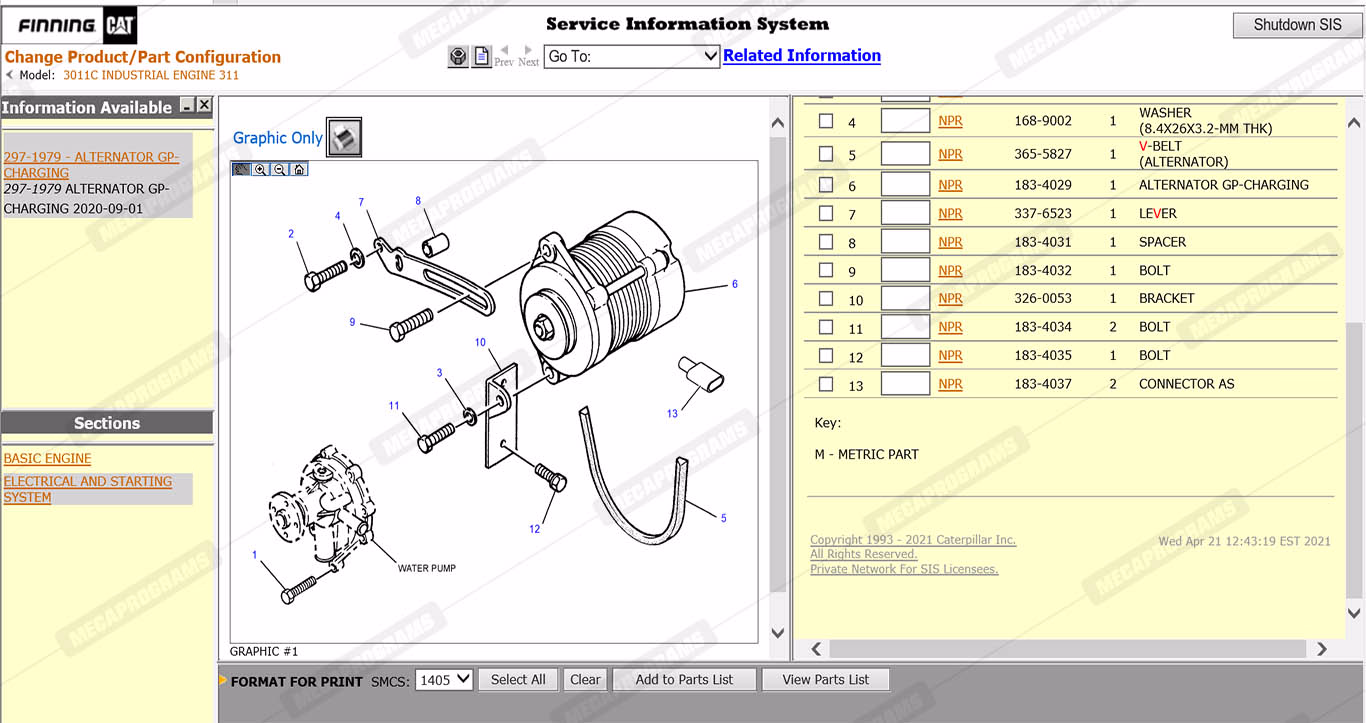
Task: Open the document page icon beside Prev
Action: click(x=482, y=57)
